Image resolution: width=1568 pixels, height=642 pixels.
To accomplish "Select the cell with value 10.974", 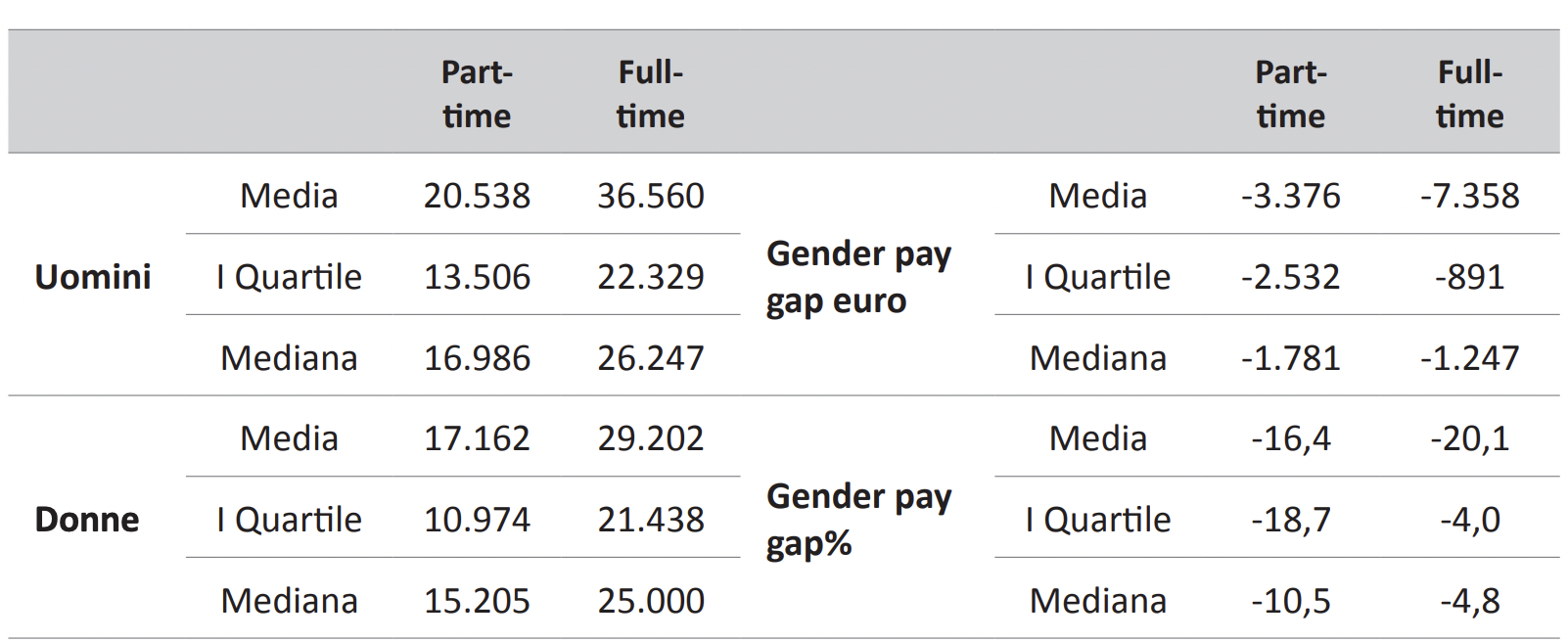I will 477,520.
